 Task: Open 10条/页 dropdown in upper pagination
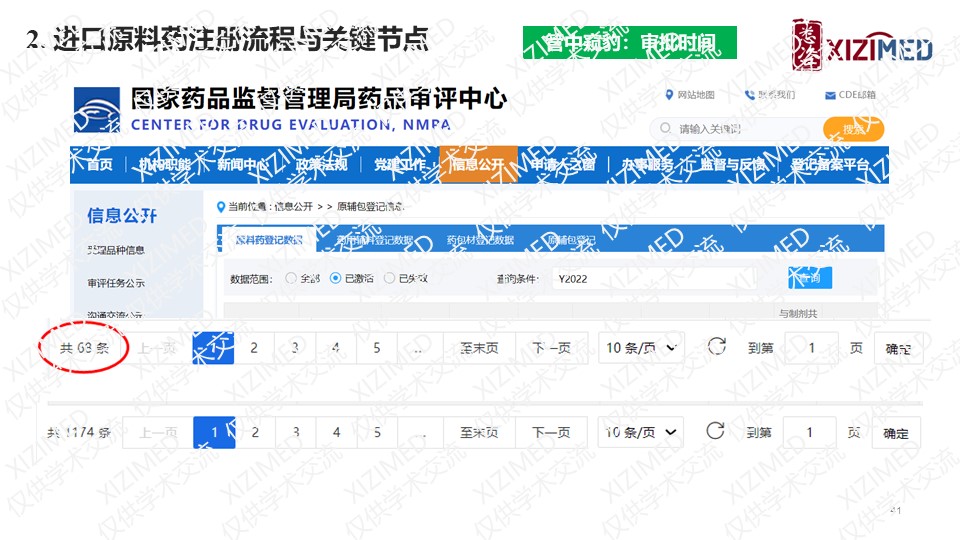pyautogui.click(x=640, y=348)
